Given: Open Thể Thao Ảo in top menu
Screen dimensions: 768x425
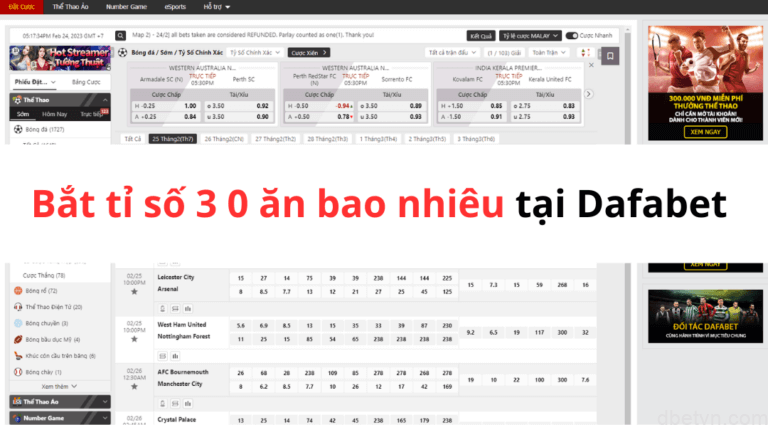Looking at the screenshot, I should [x=71, y=7].
